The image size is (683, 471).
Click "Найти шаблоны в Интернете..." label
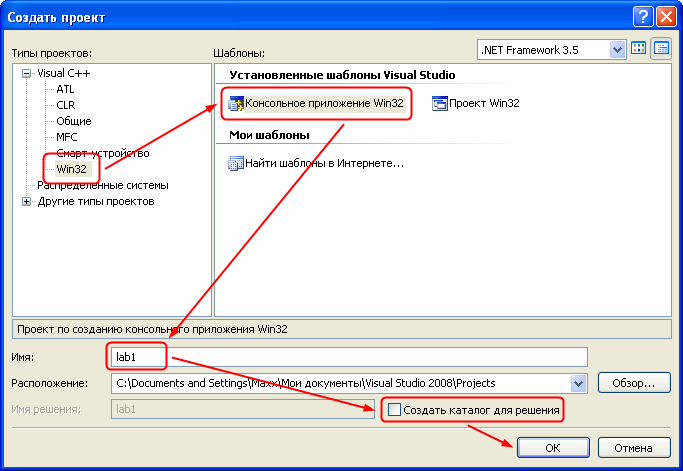(325, 164)
